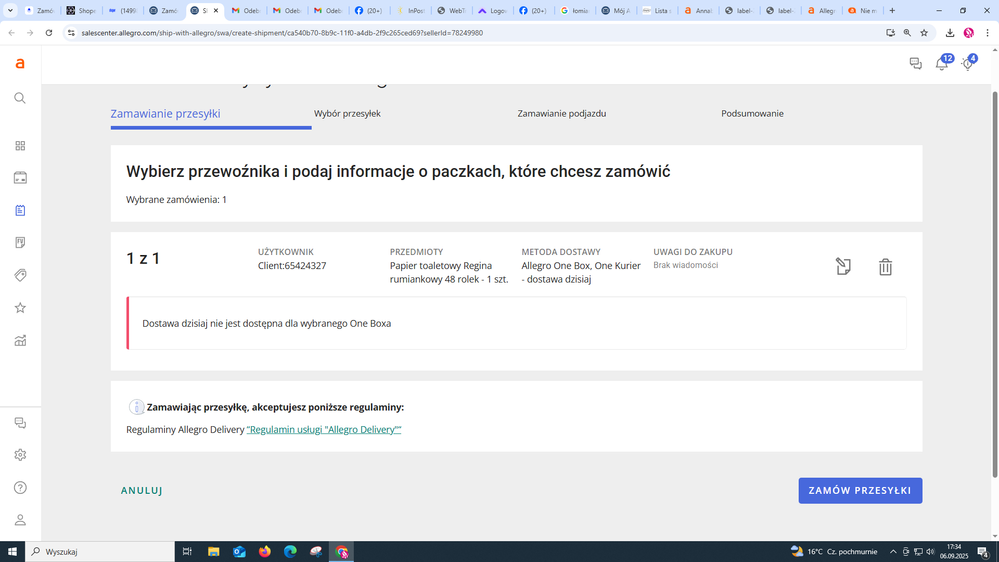Screen dimensions: 999x562
Task: Go back with the browser back arrow
Action: click(11, 32)
